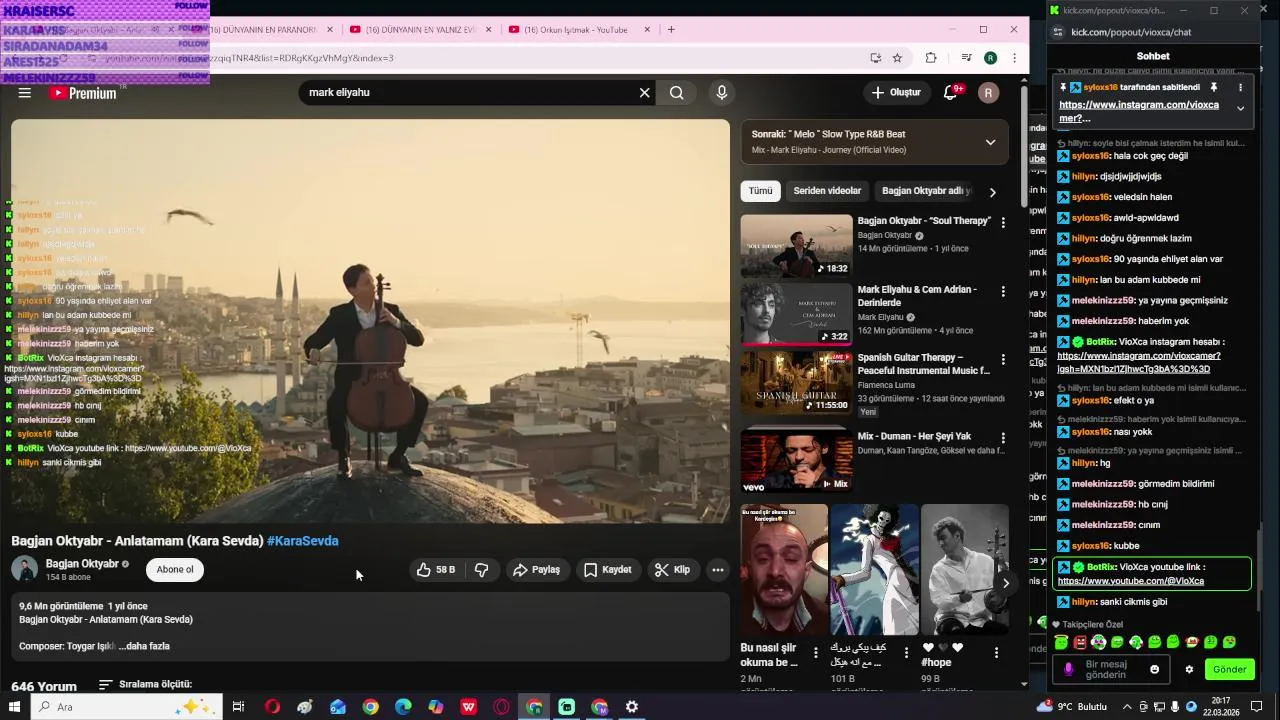The width and height of the screenshot is (1280, 720).
Task: Open Chrome media controls icon
Action: click(x=966, y=58)
